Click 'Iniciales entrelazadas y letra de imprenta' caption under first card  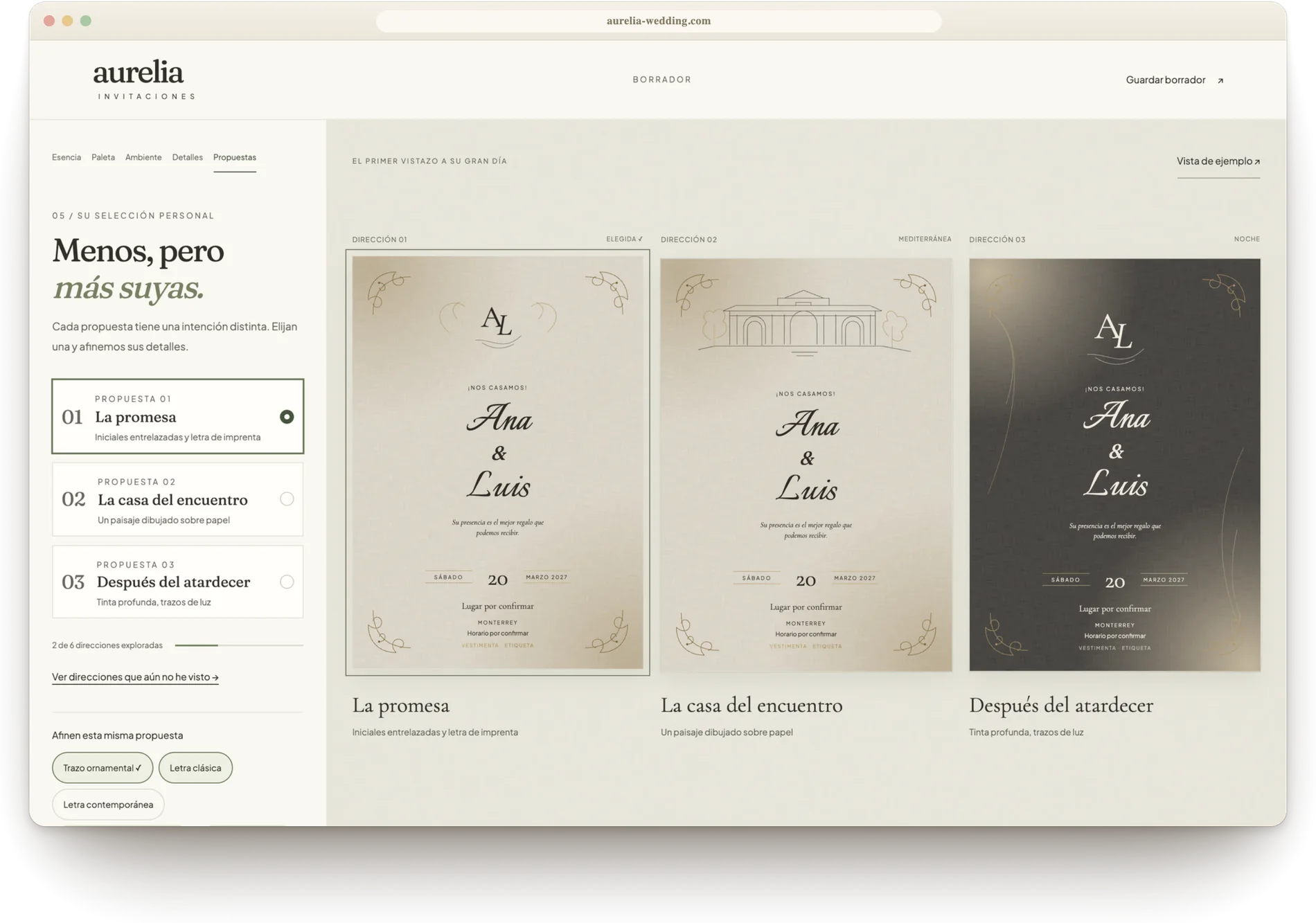pos(435,733)
